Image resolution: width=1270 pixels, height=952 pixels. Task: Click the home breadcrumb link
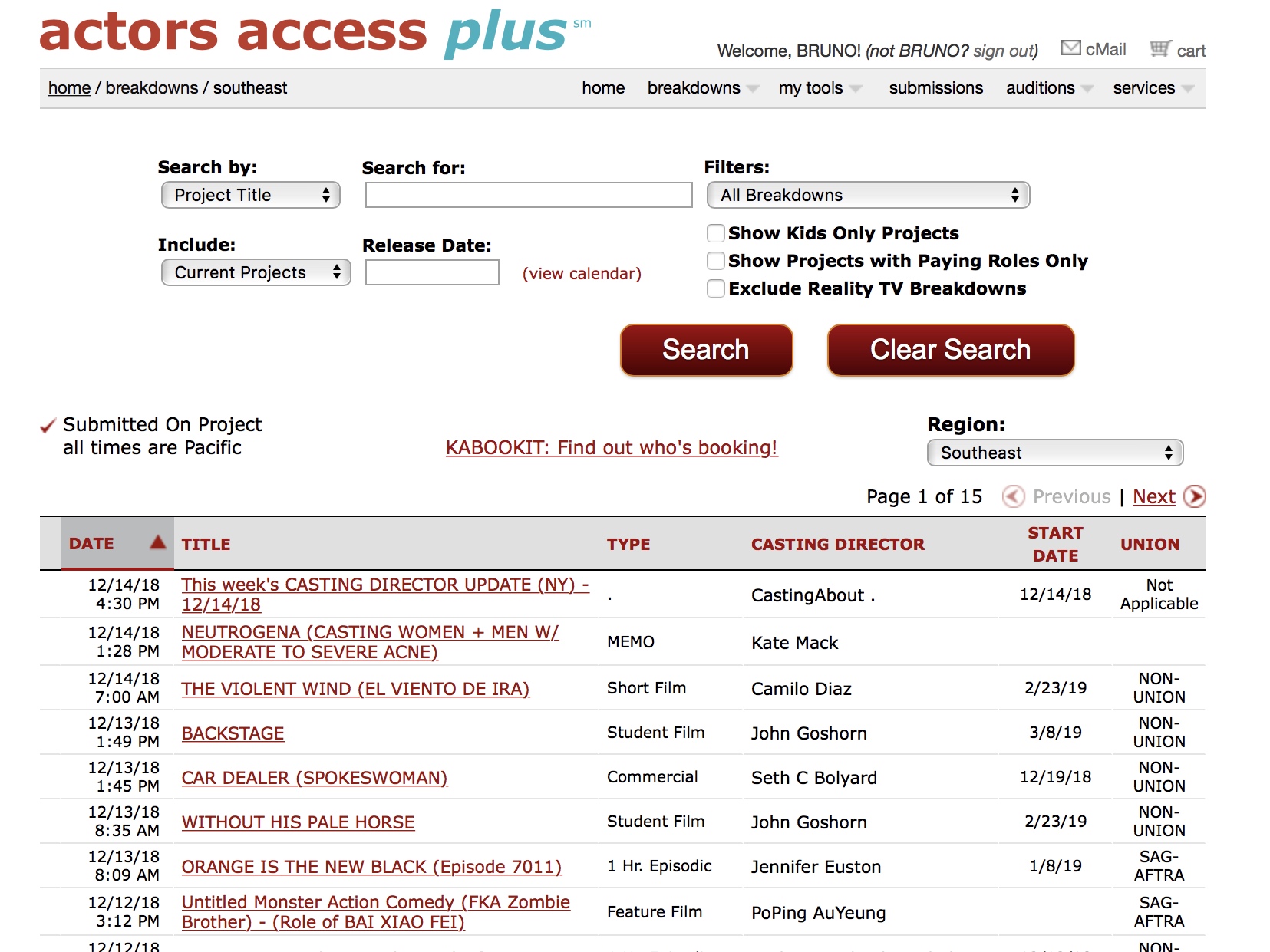coord(69,88)
